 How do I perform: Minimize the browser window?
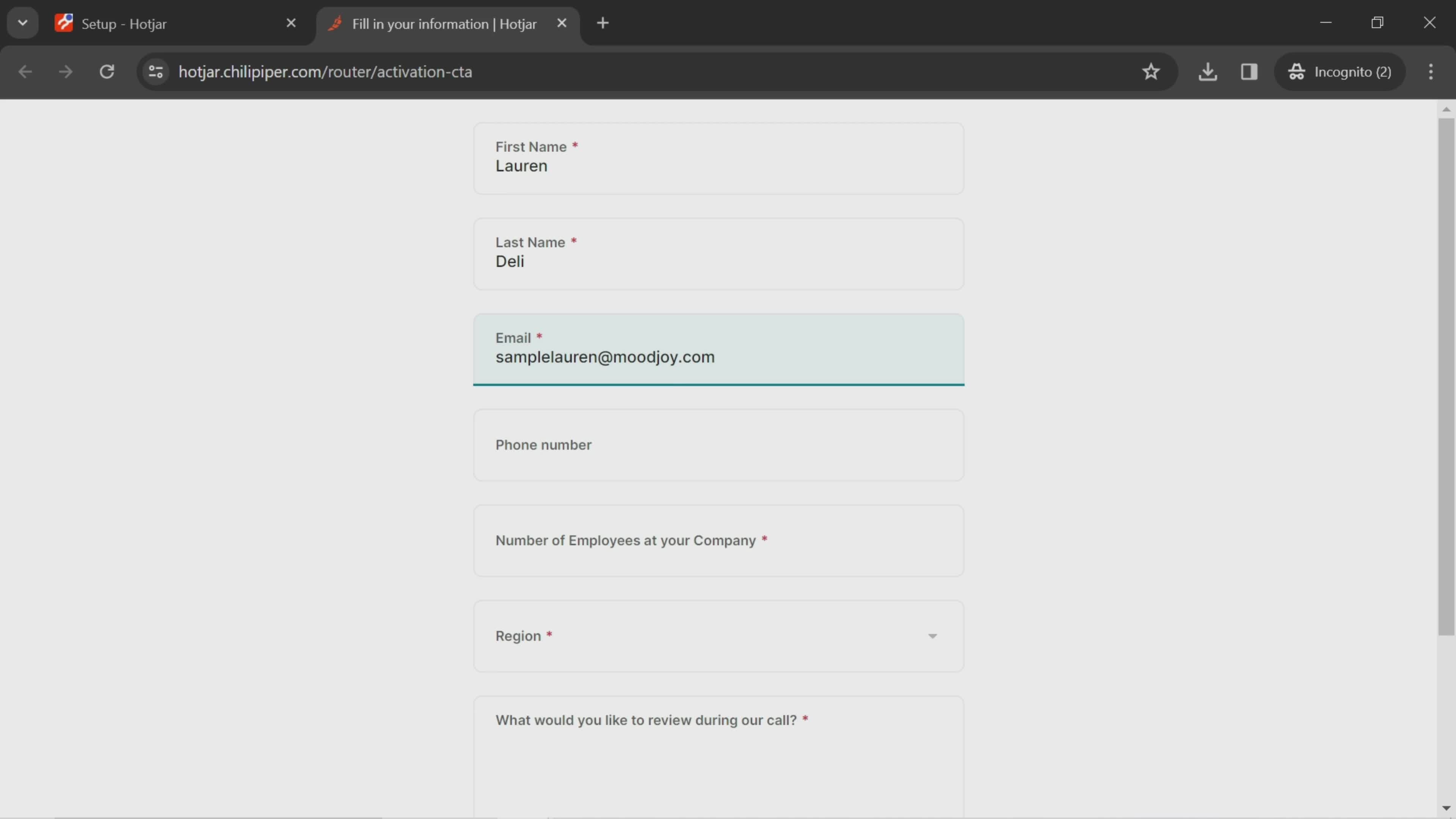click(x=1326, y=23)
